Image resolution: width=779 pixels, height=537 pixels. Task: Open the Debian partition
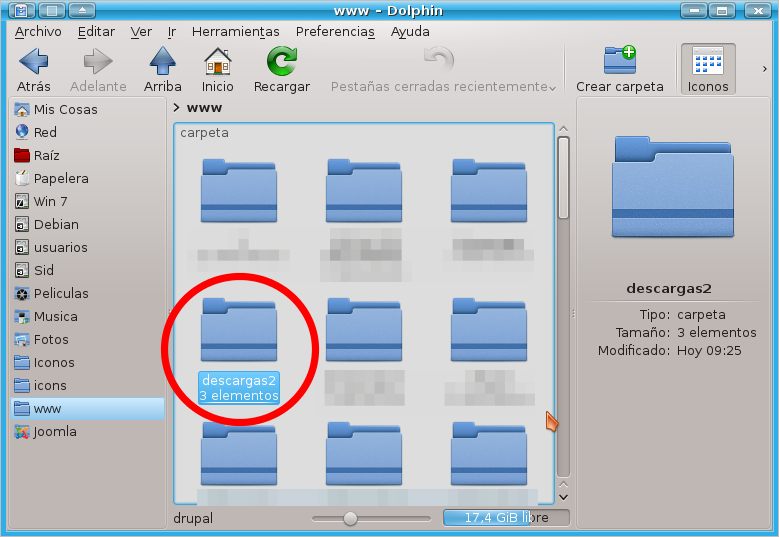88,225
